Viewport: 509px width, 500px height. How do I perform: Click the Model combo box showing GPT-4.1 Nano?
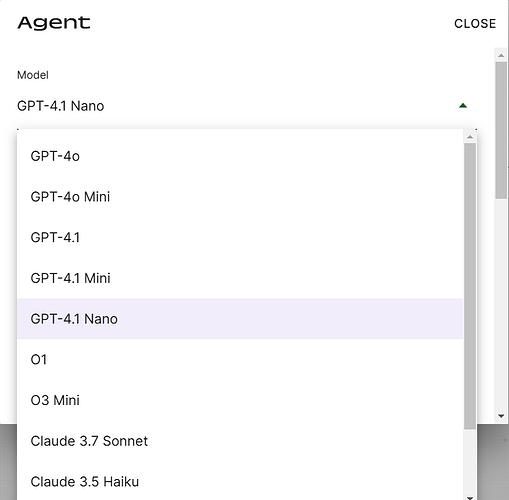coord(247,106)
